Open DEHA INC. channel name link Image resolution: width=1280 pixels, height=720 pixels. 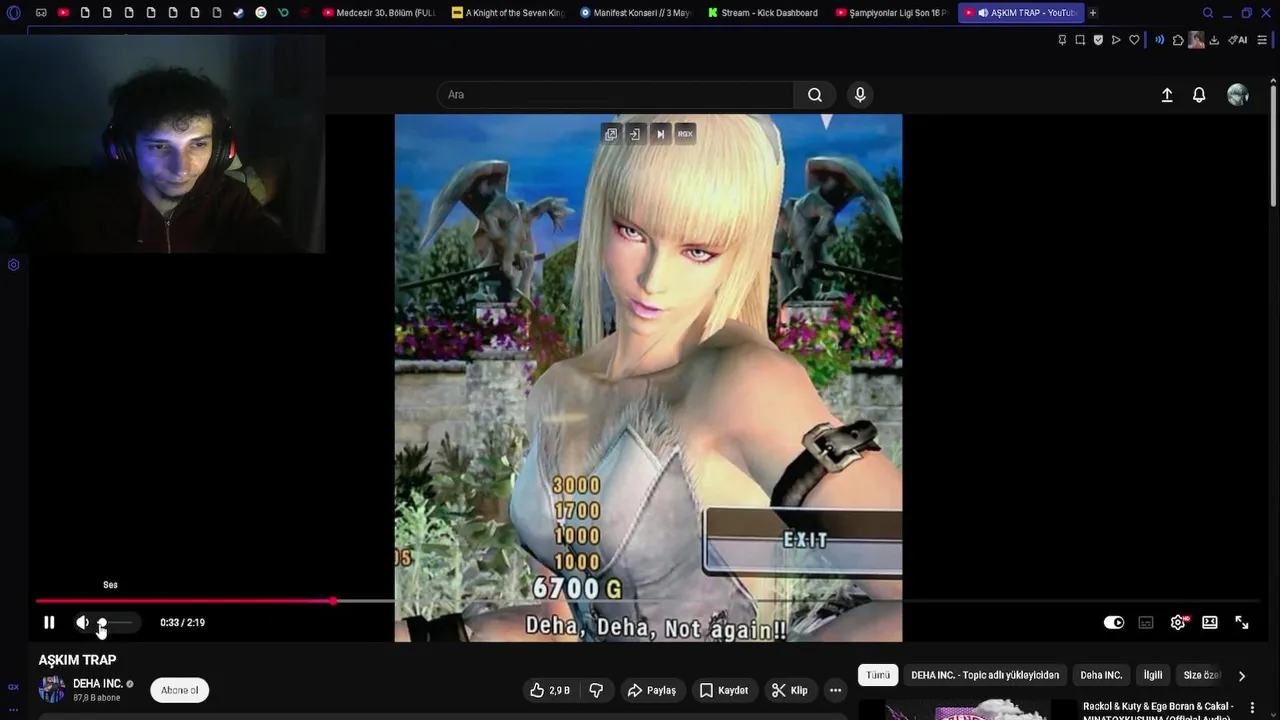[x=98, y=684]
